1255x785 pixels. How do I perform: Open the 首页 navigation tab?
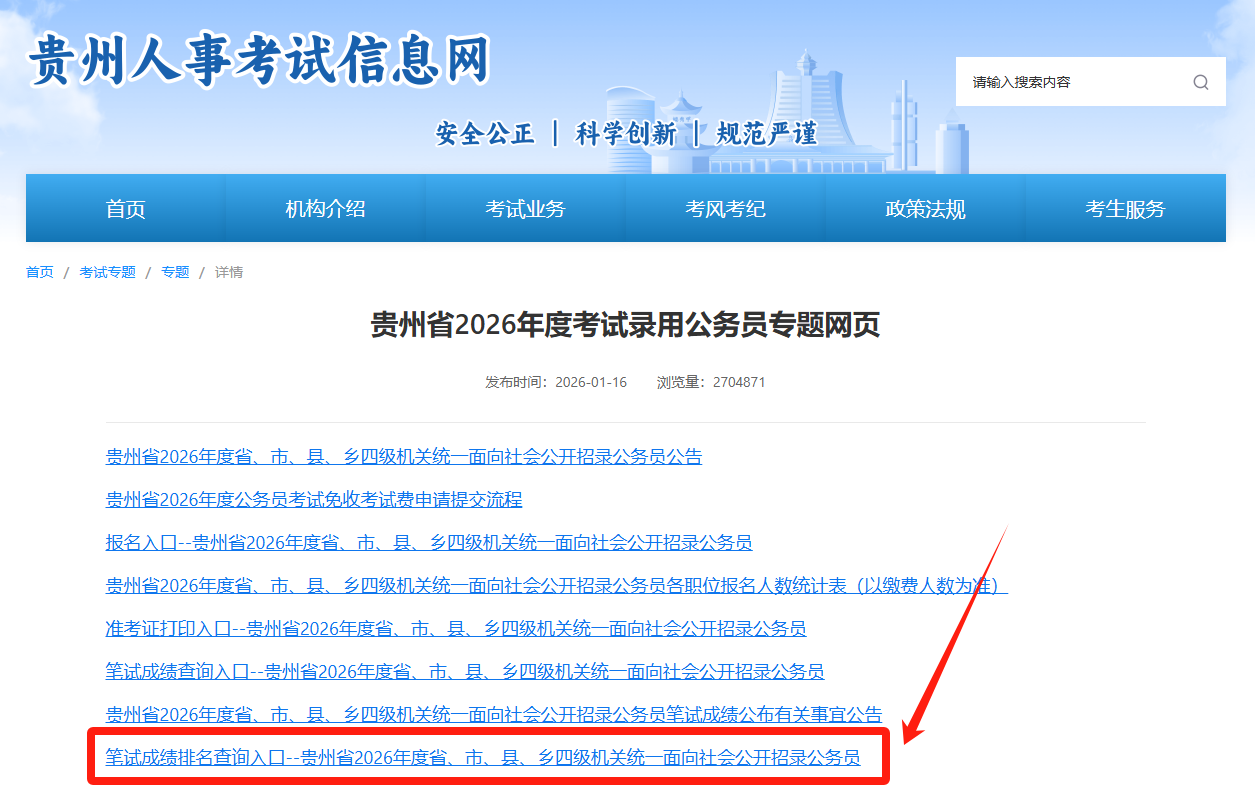click(x=126, y=209)
